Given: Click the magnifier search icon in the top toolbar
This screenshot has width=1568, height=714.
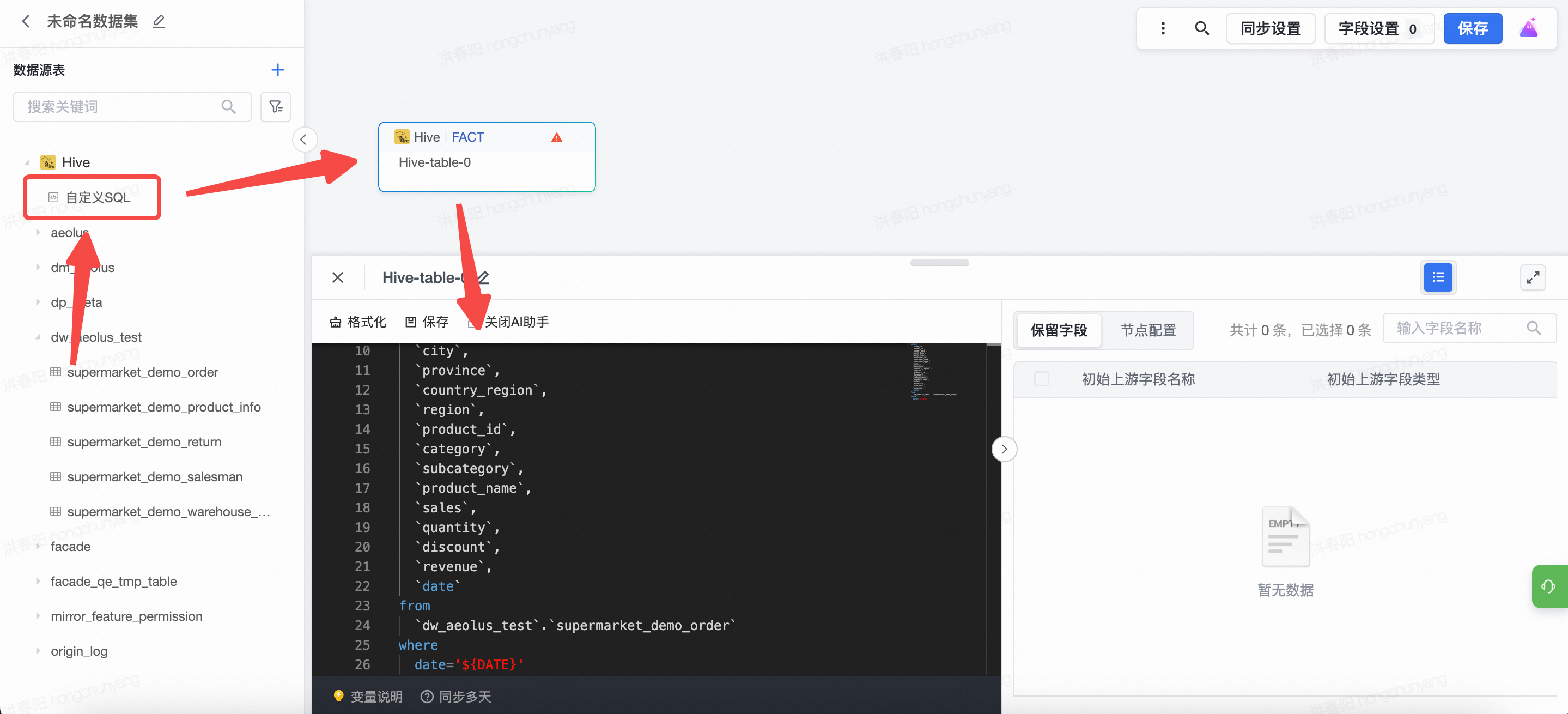Looking at the screenshot, I should click(x=1201, y=28).
